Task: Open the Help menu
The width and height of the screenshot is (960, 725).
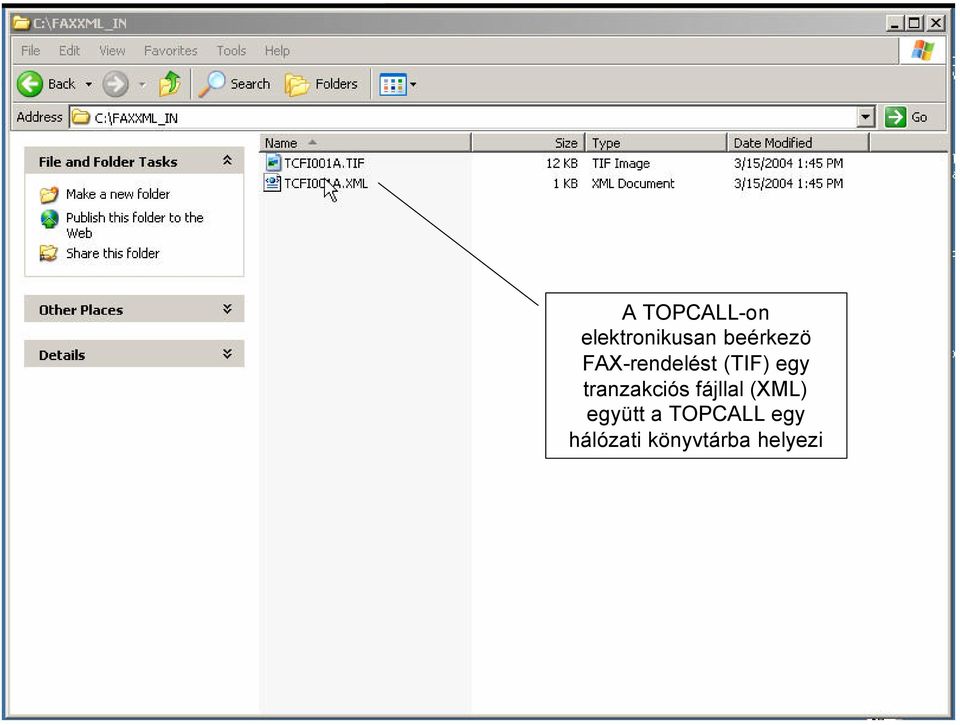Action: point(277,51)
